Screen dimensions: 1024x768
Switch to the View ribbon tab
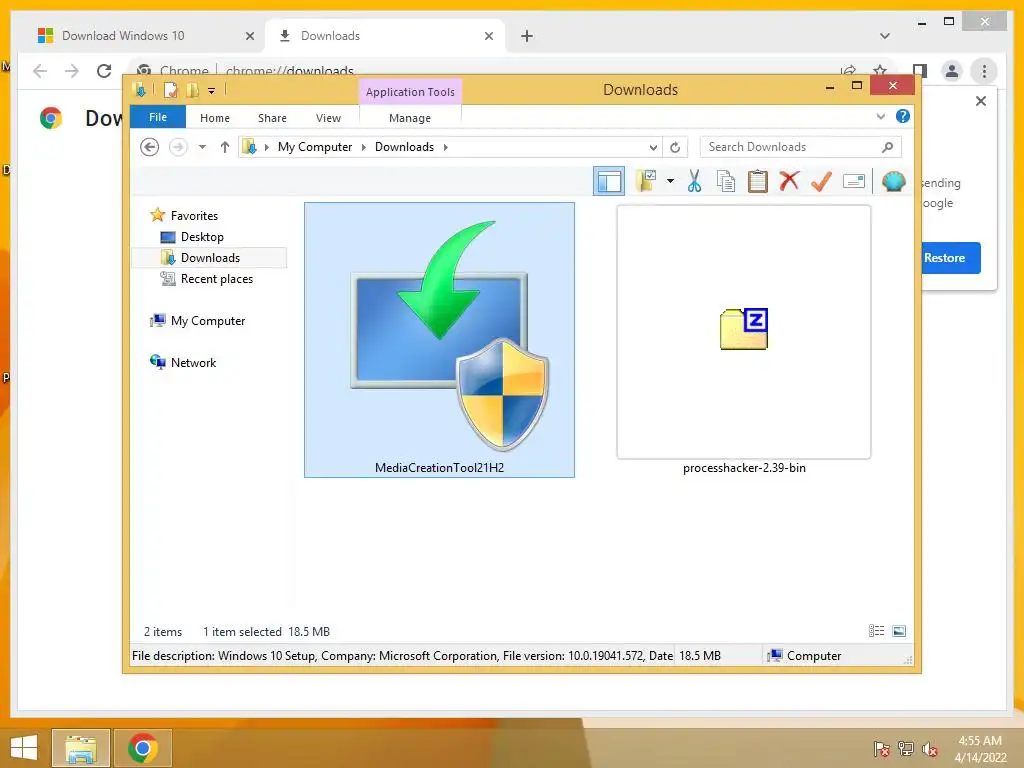[x=328, y=118]
